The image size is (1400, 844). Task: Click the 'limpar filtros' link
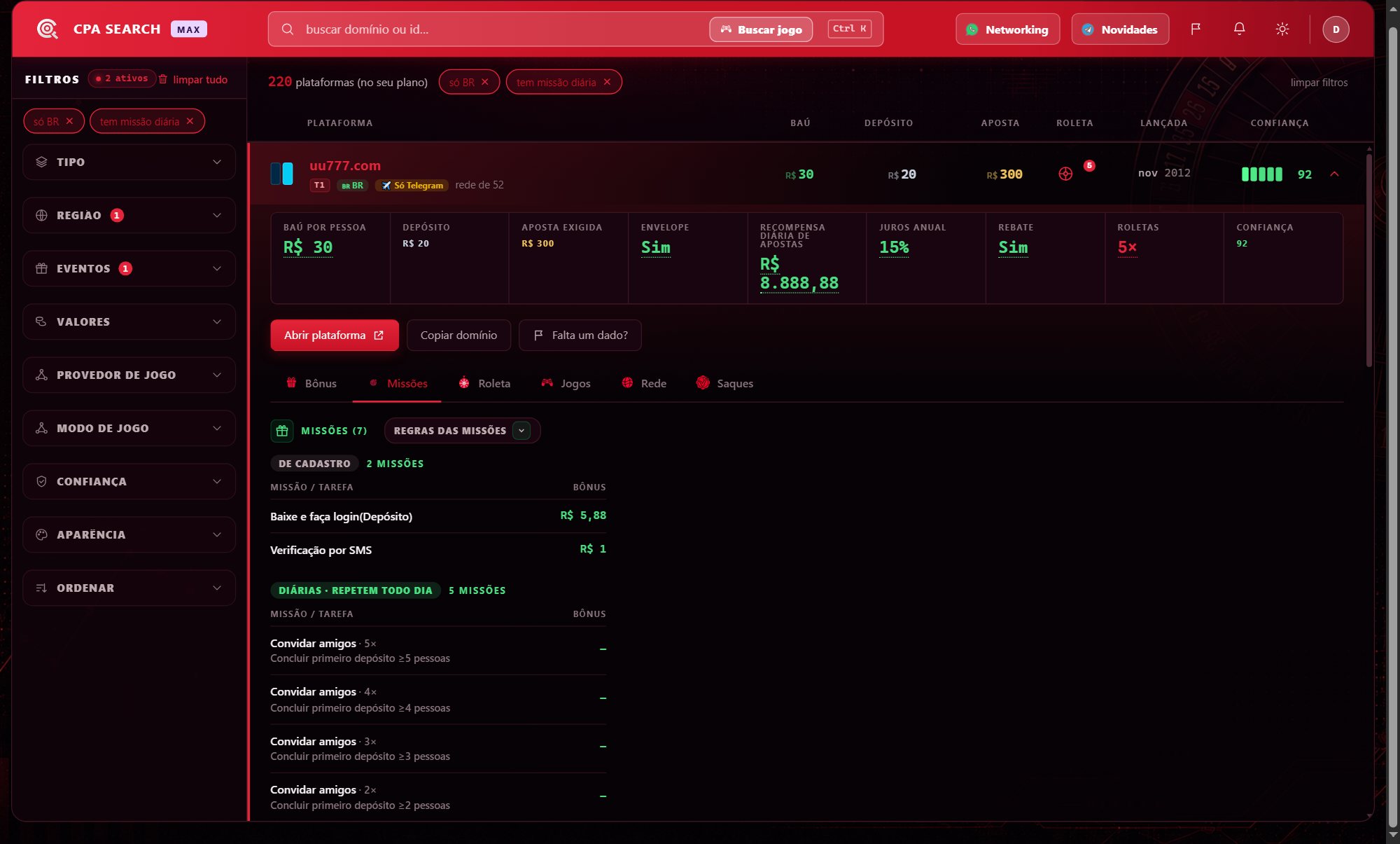[x=1319, y=82]
